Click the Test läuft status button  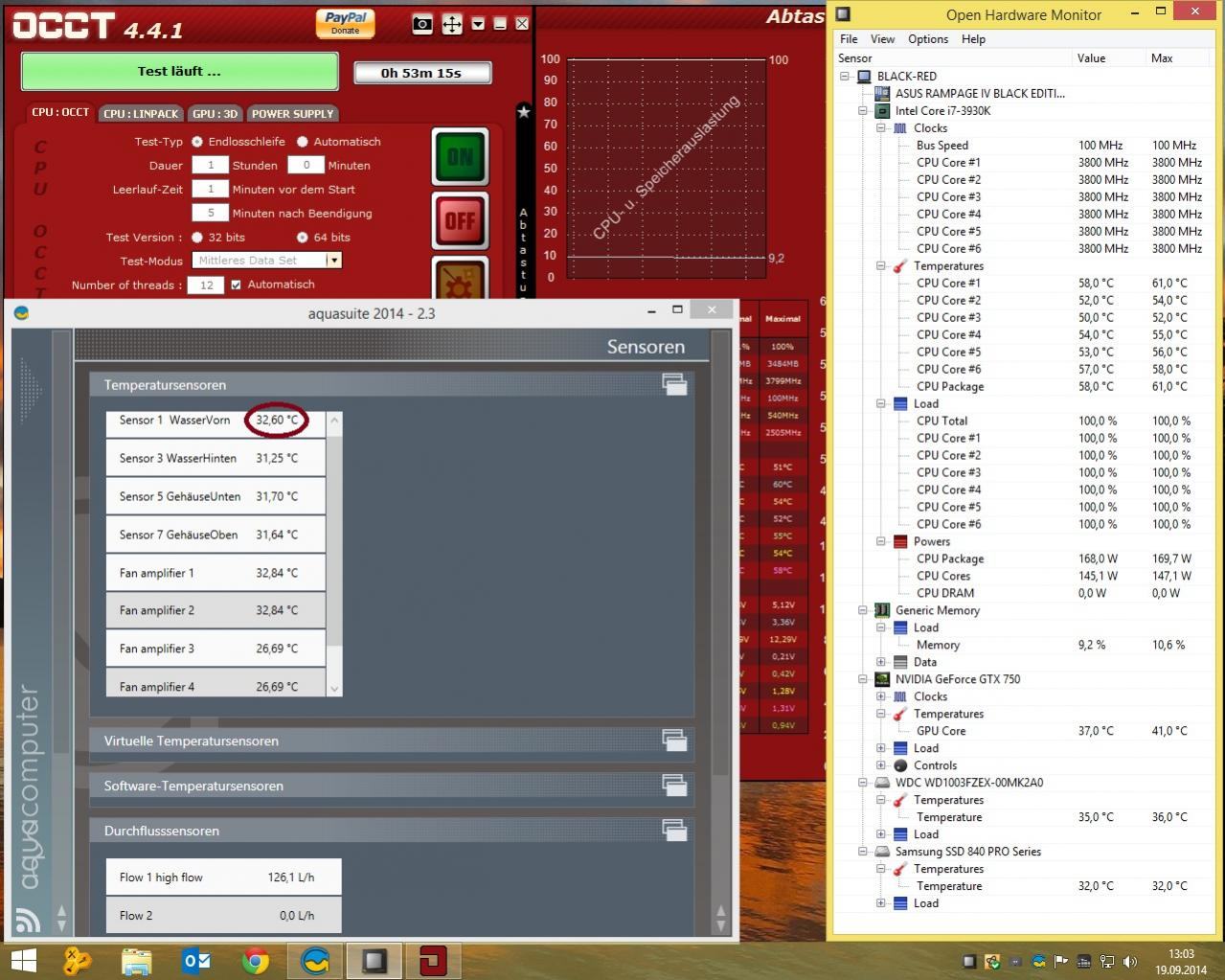179,71
